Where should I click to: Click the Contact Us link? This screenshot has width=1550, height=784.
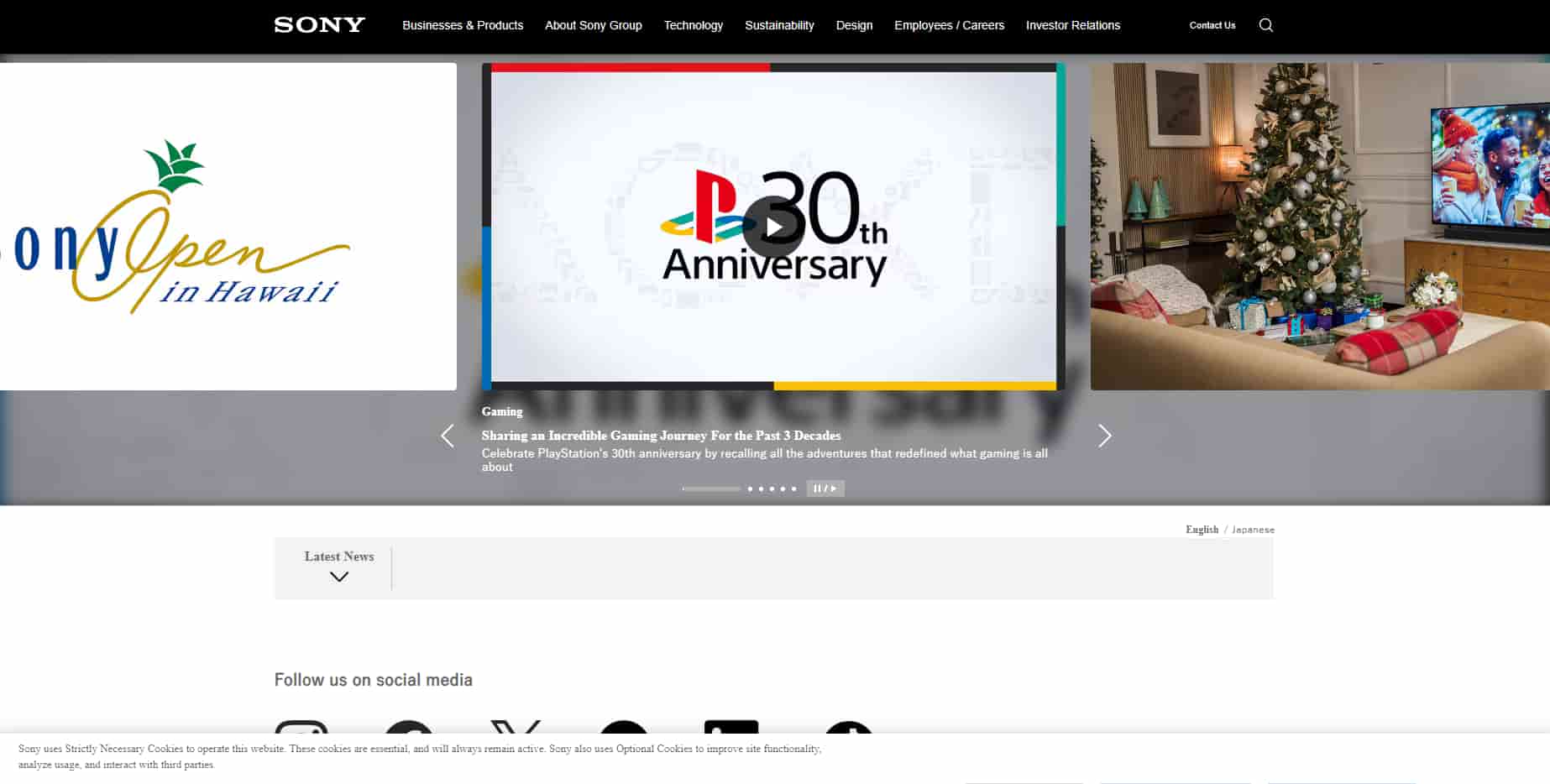(x=1212, y=25)
